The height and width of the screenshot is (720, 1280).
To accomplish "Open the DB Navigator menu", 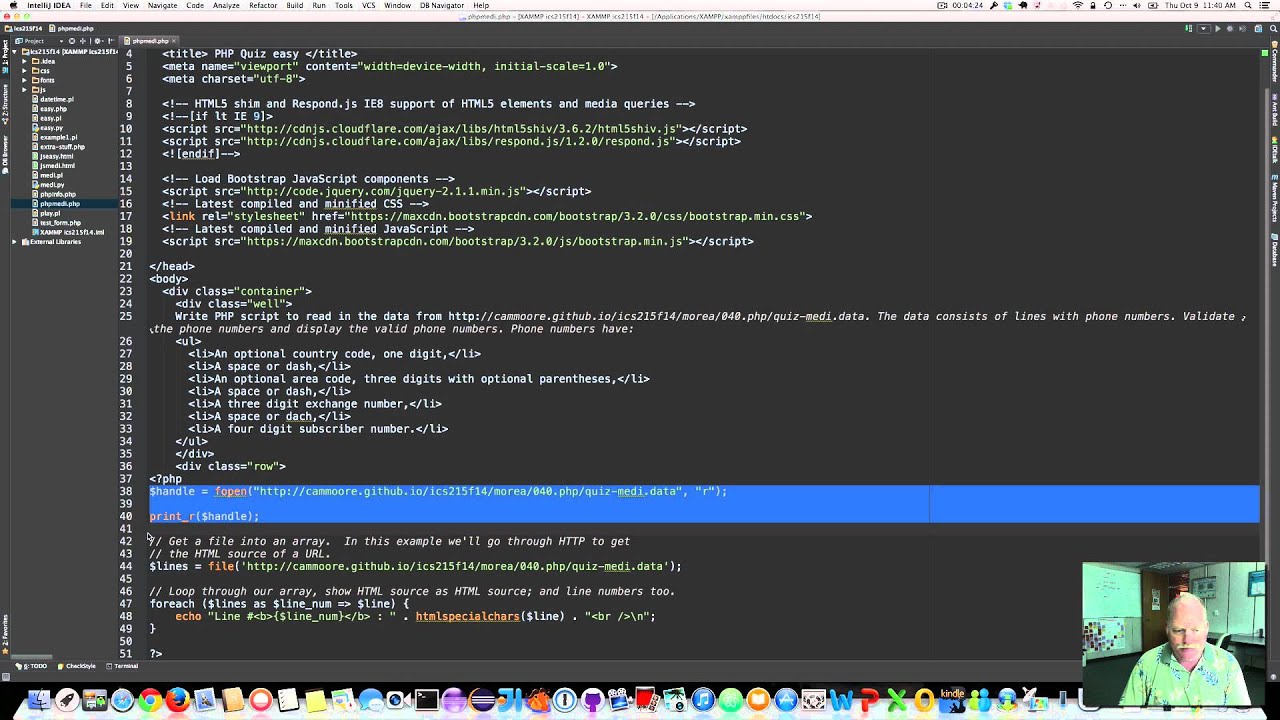I will point(442,5).
